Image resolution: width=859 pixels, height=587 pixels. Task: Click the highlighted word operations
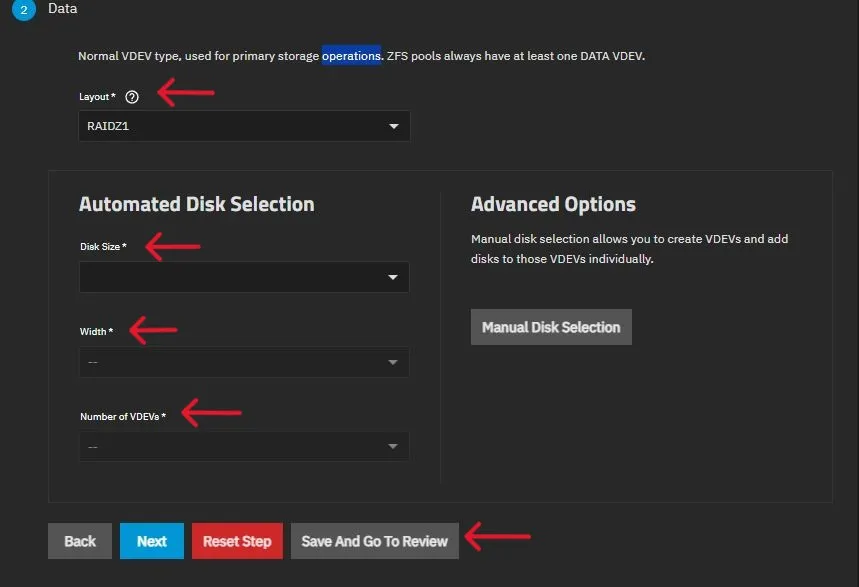[352, 56]
